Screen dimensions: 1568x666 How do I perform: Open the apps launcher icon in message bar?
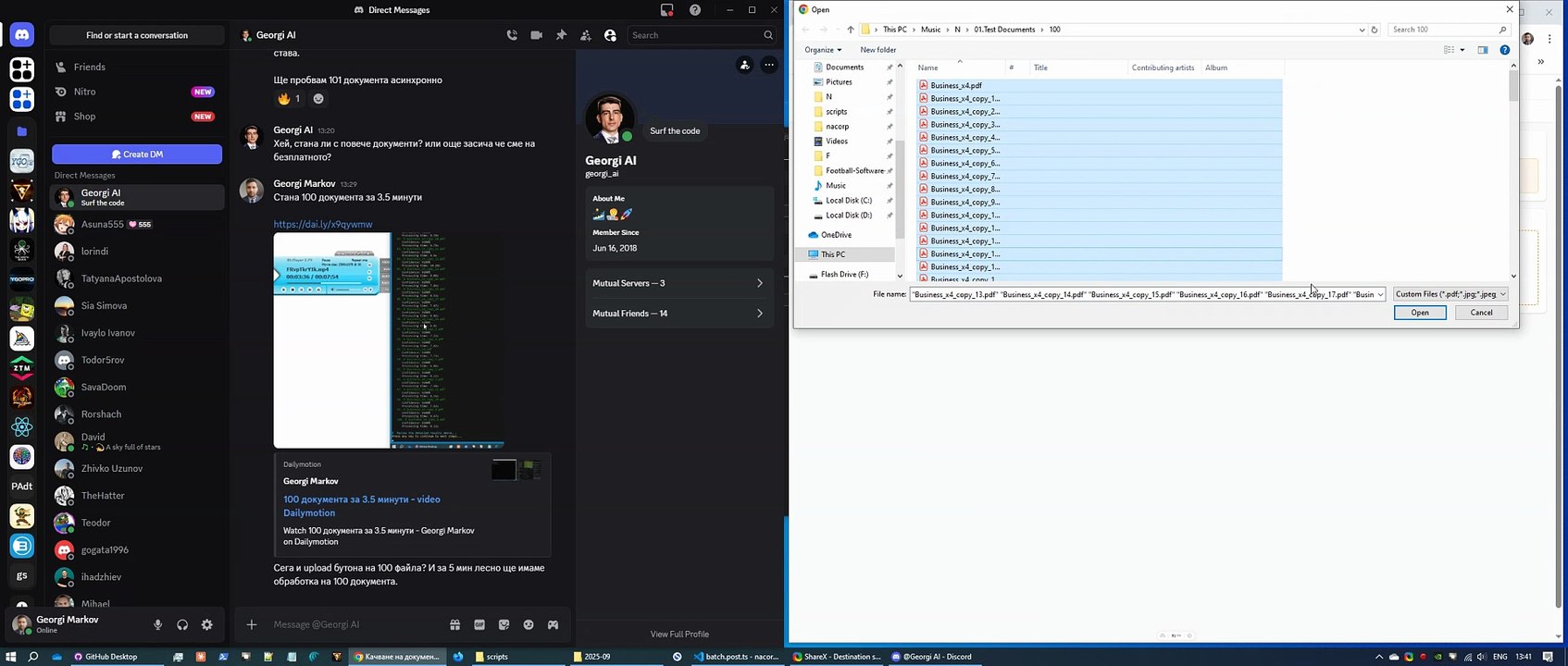pyautogui.click(x=554, y=625)
